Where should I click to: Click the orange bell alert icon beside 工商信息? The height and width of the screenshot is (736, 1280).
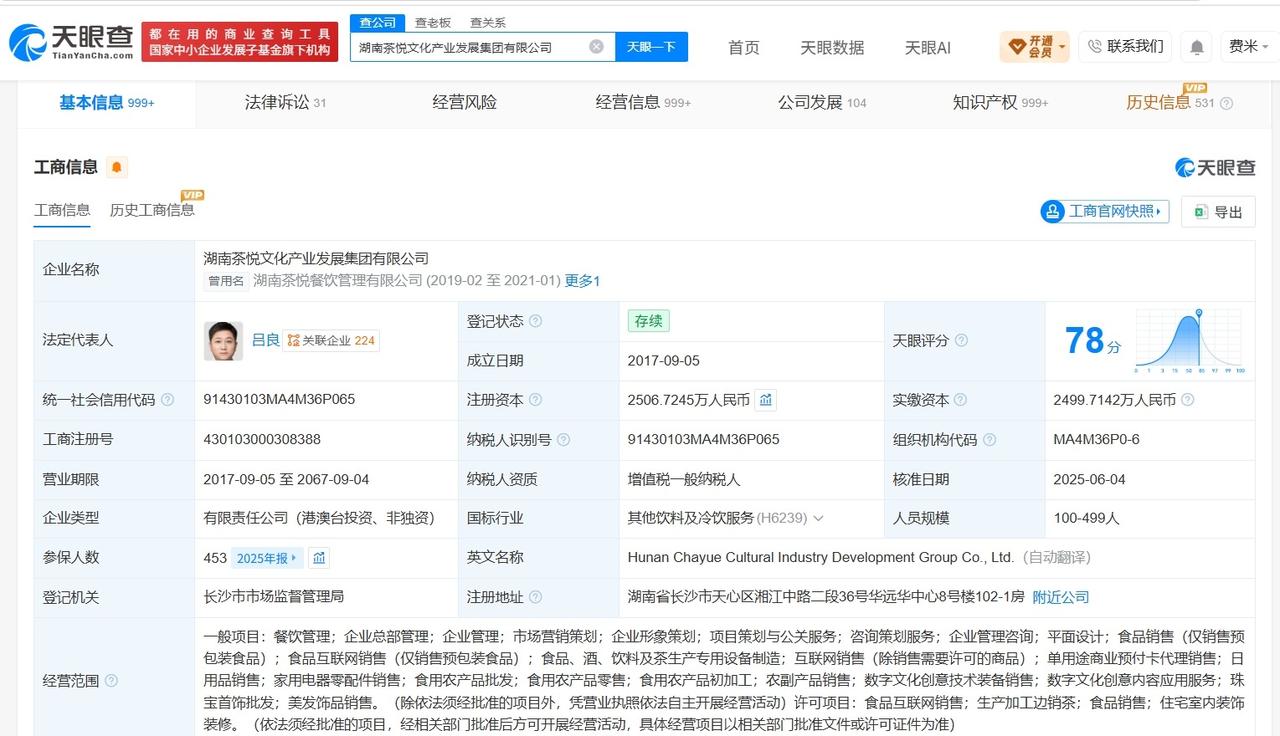pos(117,168)
